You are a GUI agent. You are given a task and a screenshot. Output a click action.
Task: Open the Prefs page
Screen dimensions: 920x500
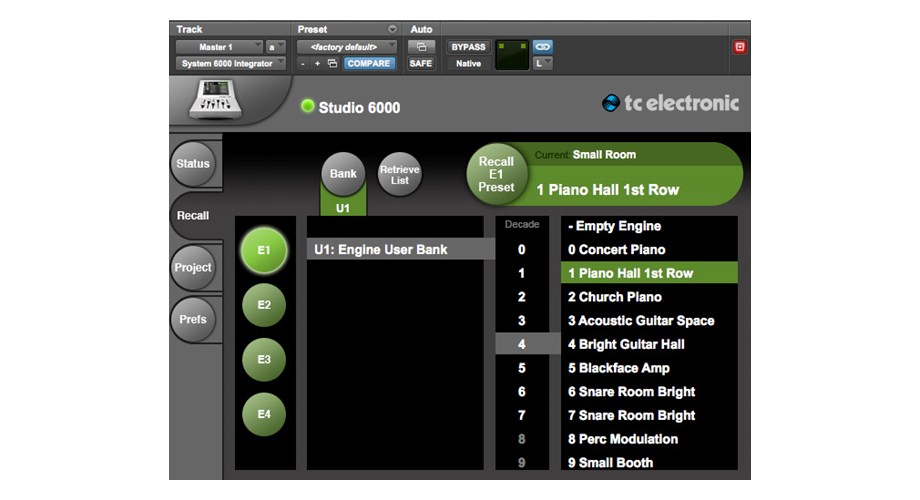tap(193, 319)
